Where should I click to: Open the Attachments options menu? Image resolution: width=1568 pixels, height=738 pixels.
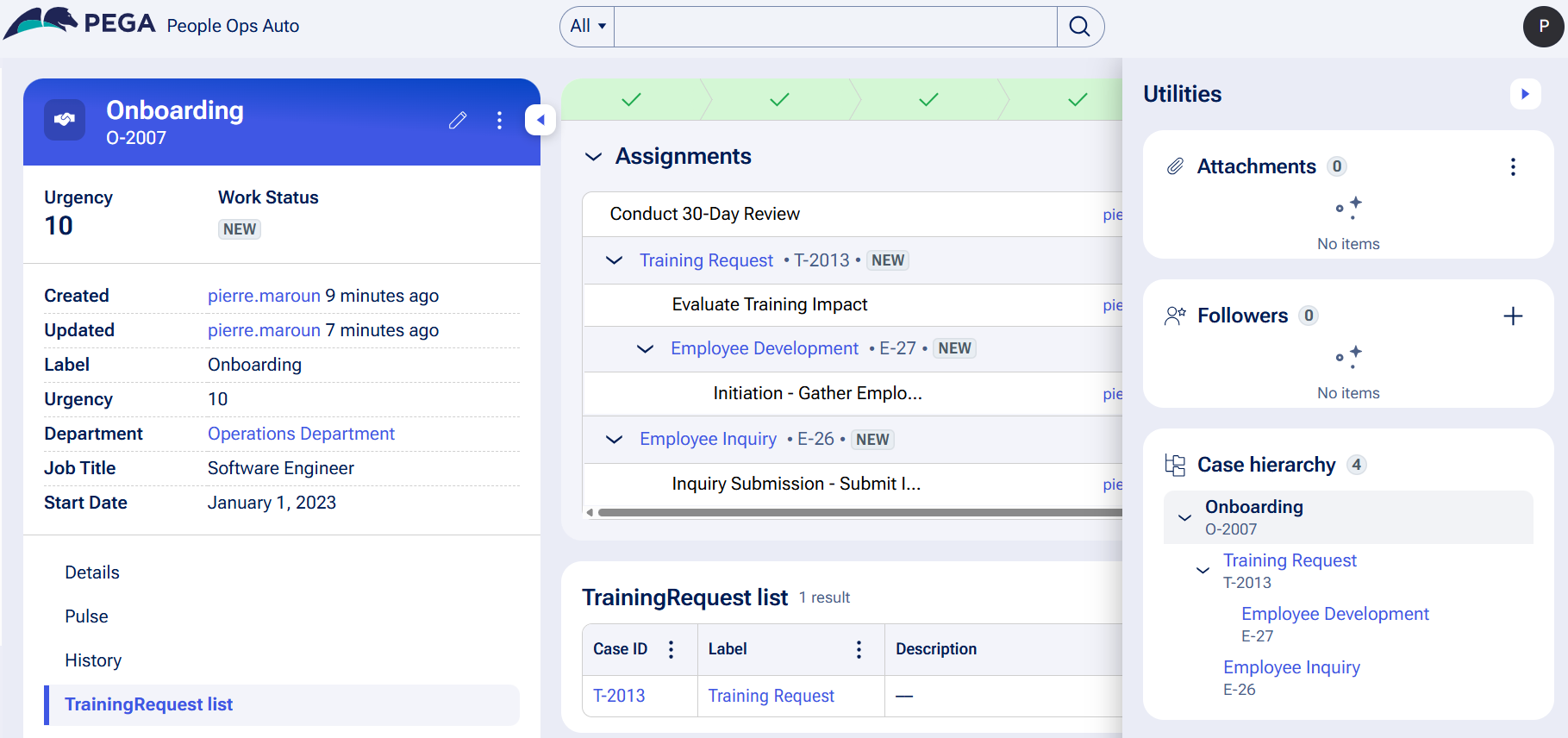tap(1512, 167)
